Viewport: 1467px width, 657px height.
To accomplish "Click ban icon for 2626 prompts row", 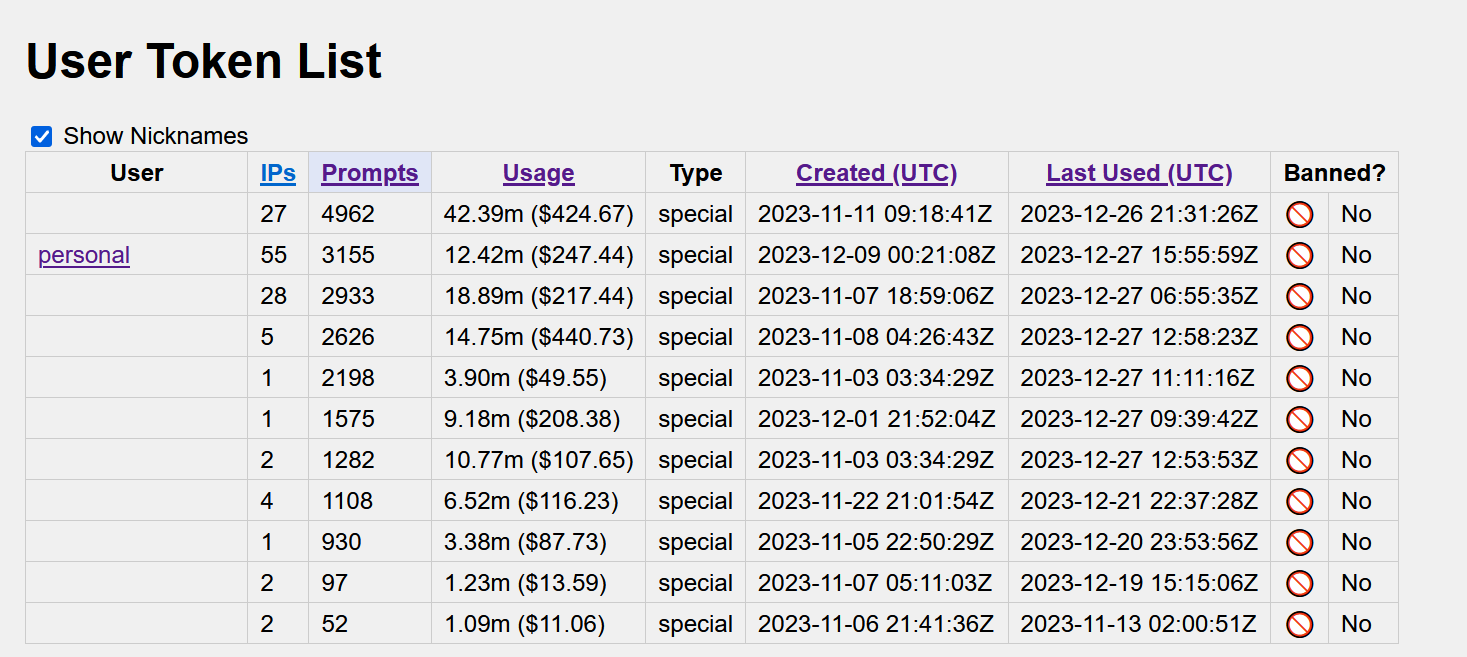I will pyautogui.click(x=1299, y=337).
